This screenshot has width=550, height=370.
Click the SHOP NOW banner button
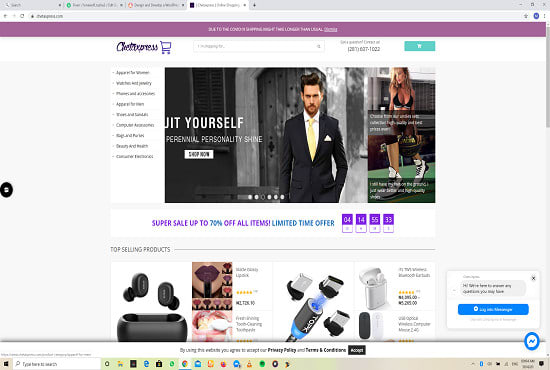point(199,154)
